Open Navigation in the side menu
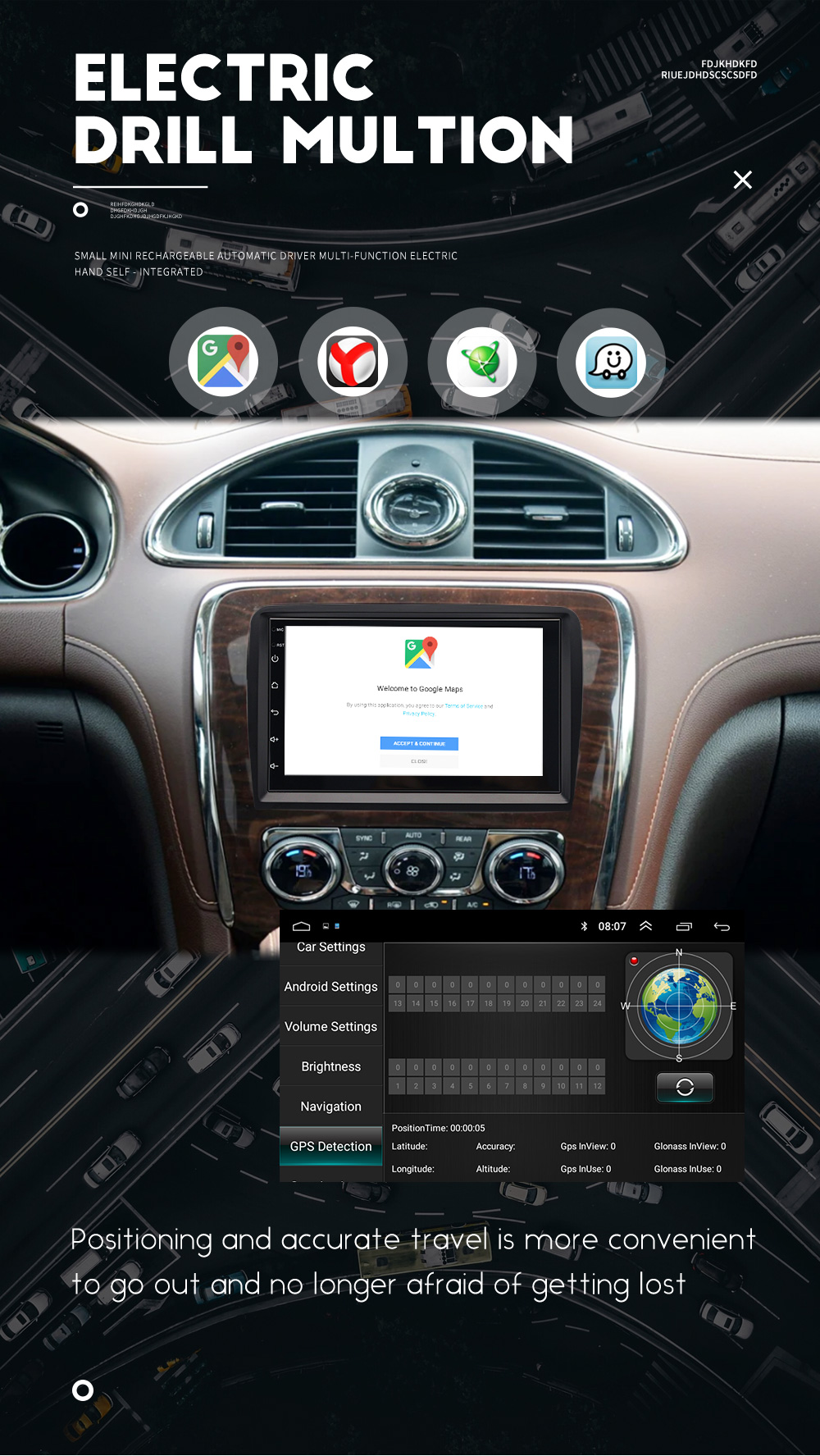This screenshot has height=1456, width=820. pyautogui.click(x=331, y=1107)
